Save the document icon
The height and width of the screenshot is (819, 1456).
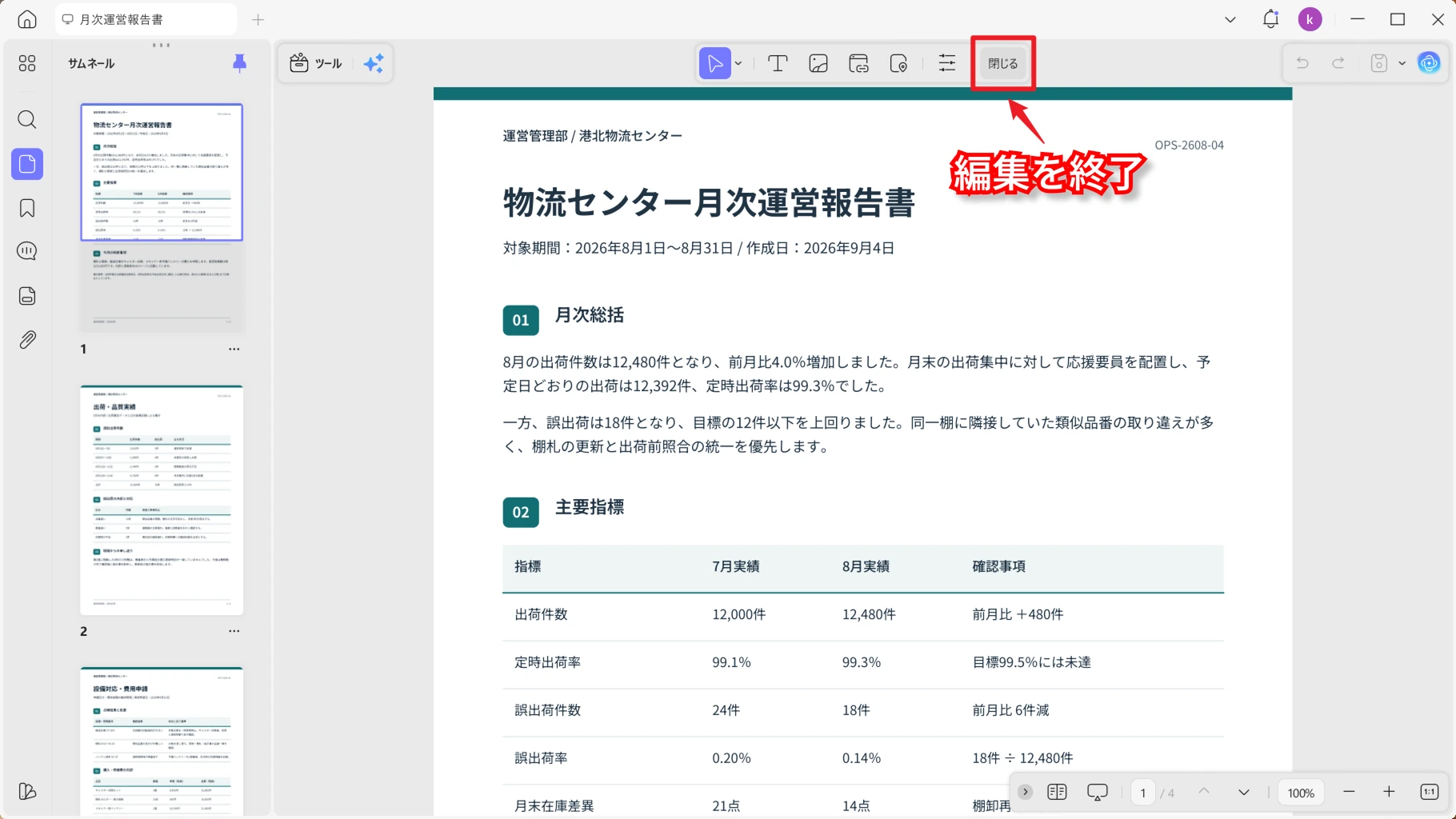1379,63
